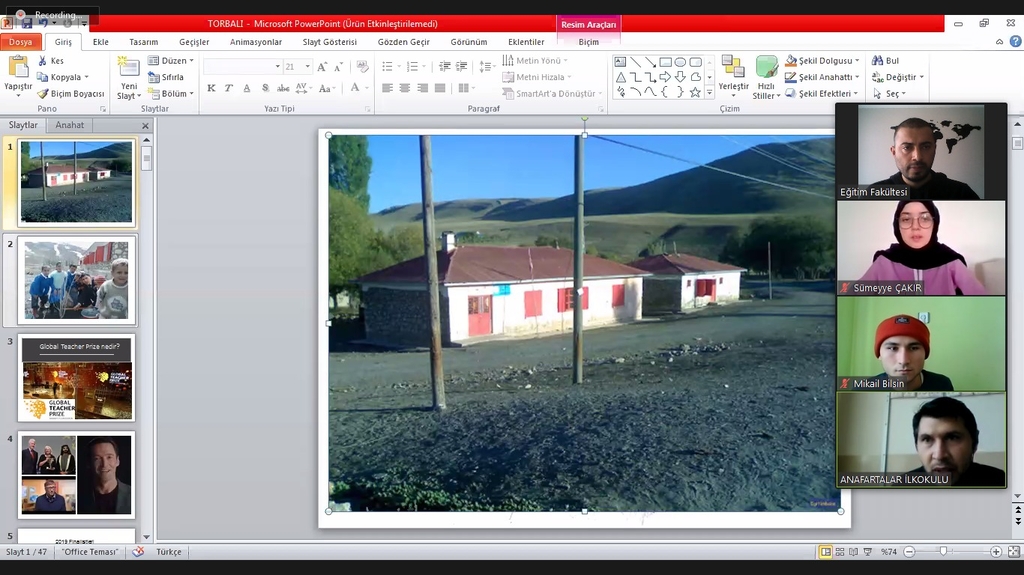Select the text box shape in gallery
The image size is (1024, 575).
(x=620, y=62)
